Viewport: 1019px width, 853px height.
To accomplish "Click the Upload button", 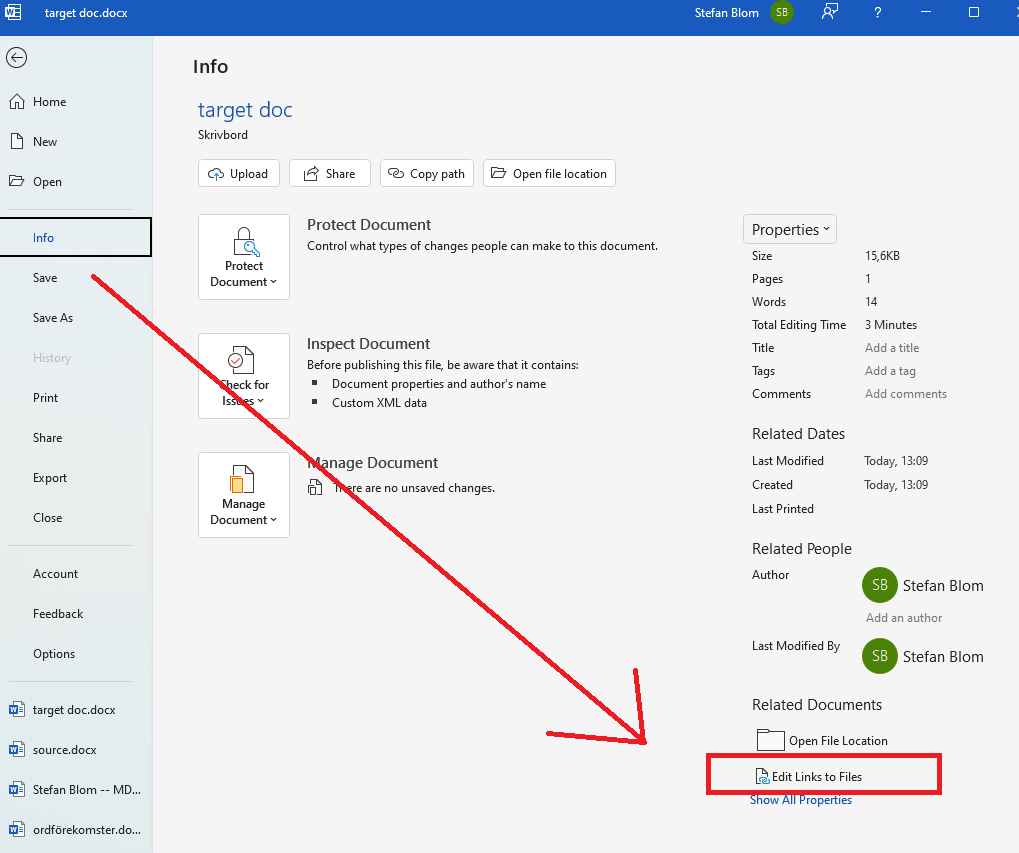I will click(x=239, y=173).
